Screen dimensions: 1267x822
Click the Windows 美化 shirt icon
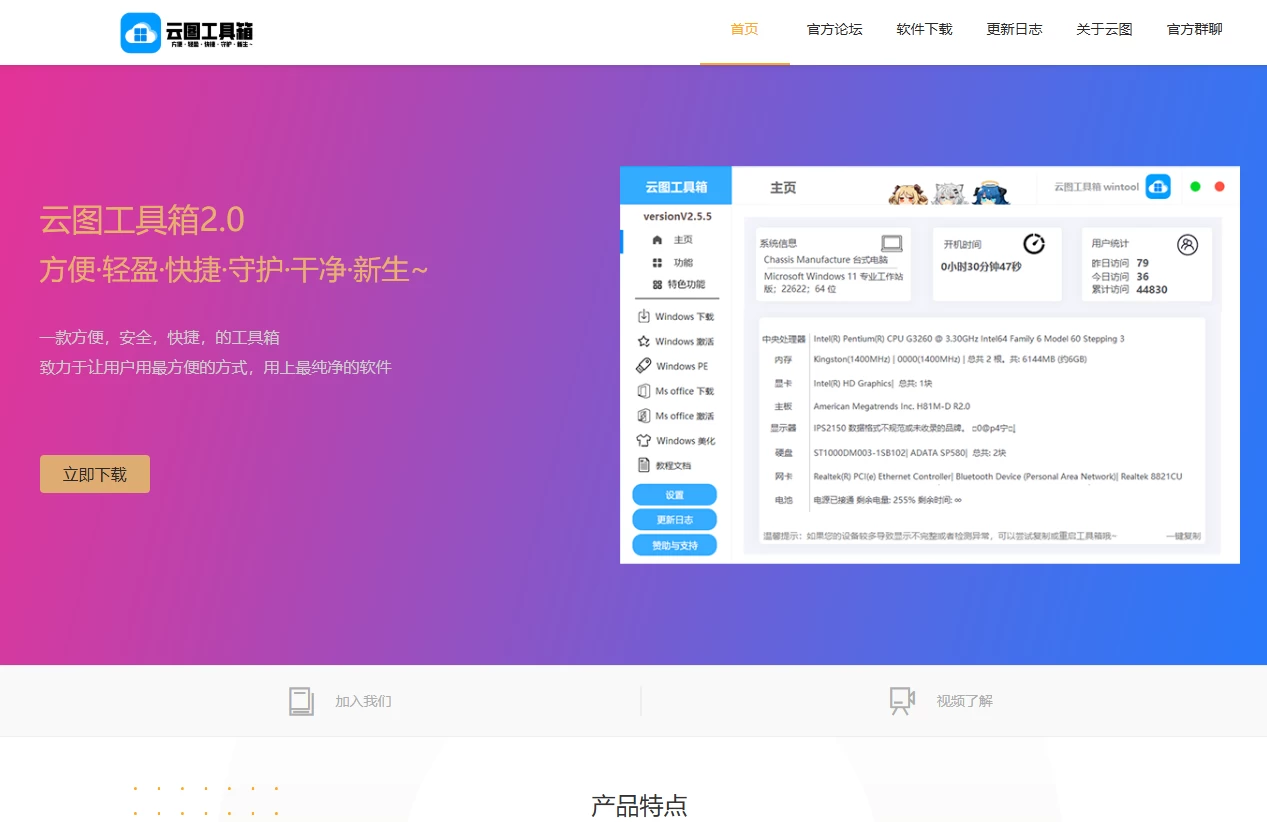tap(644, 441)
